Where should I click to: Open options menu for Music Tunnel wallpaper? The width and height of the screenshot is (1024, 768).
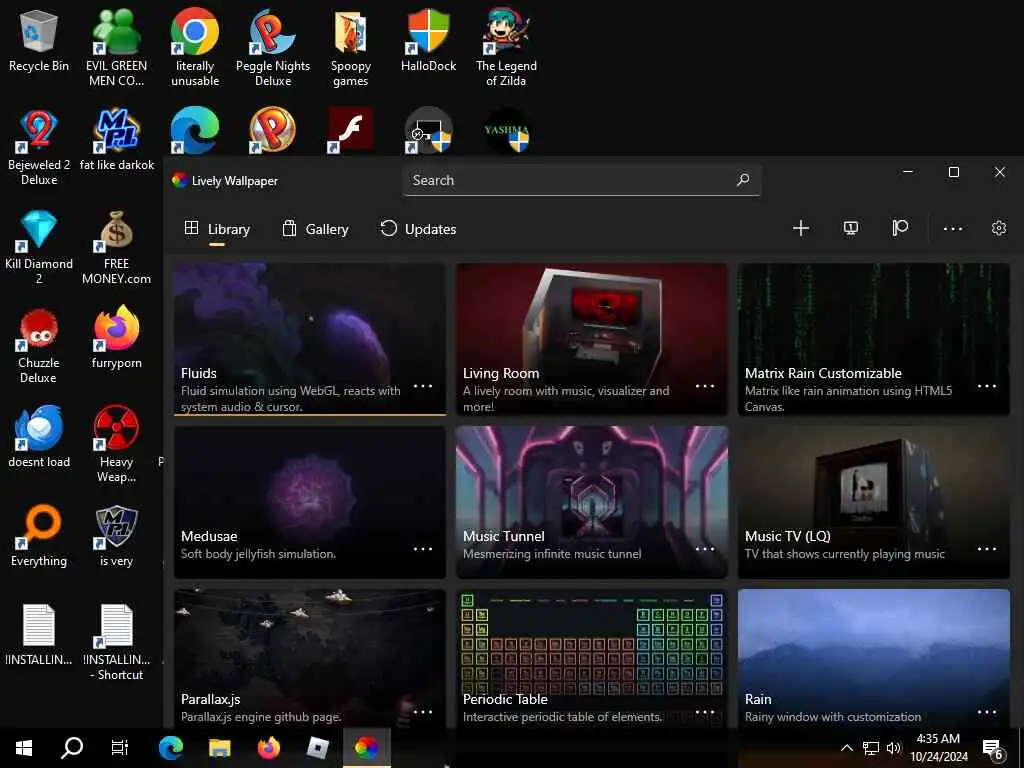coord(705,549)
